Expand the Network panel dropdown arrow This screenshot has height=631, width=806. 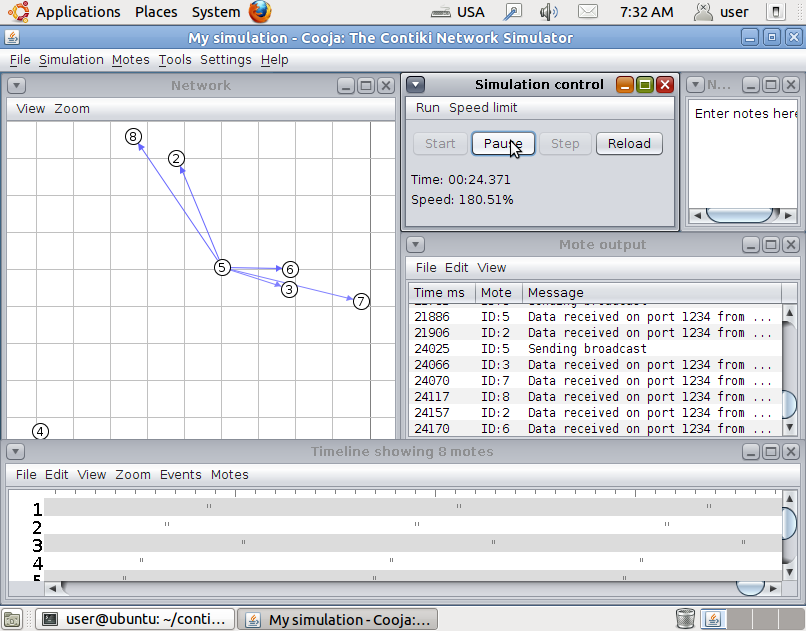click(16, 85)
